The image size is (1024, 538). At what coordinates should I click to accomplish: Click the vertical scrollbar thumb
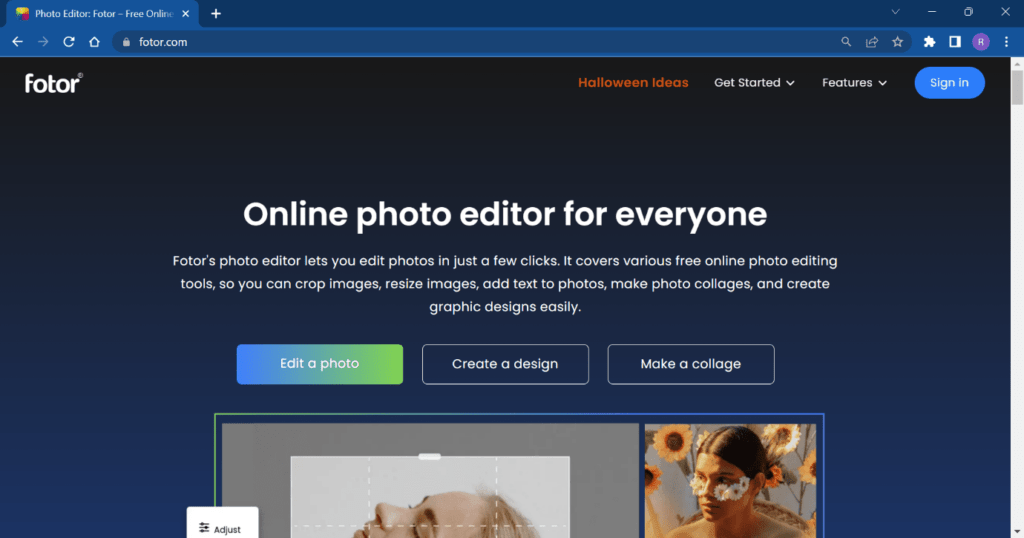1017,87
